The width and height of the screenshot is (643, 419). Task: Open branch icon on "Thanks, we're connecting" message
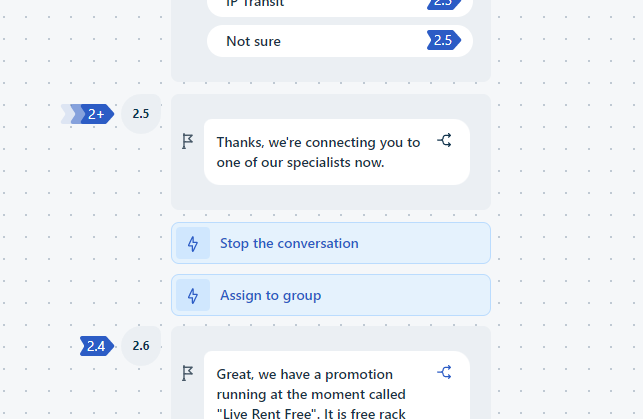click(x=445, y=140)
